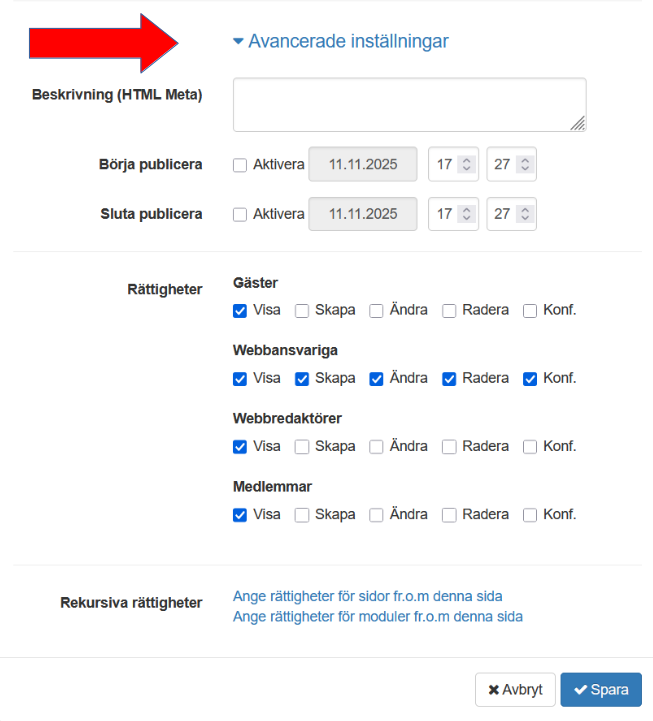Screen dimensions: 653x721
Task: Click the Börja publicera date field
Action: point(363,165)
